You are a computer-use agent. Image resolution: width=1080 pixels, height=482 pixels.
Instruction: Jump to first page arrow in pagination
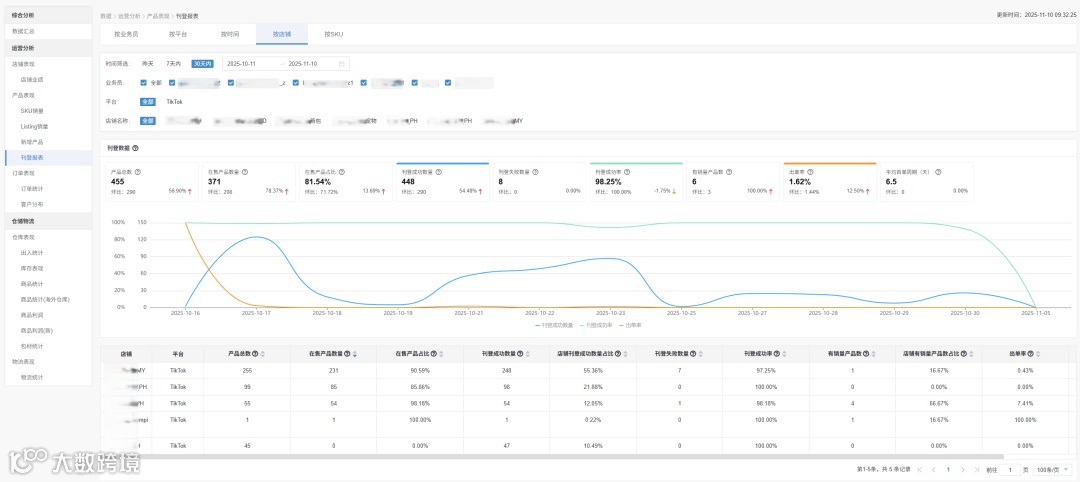click(x=919, y=469)
